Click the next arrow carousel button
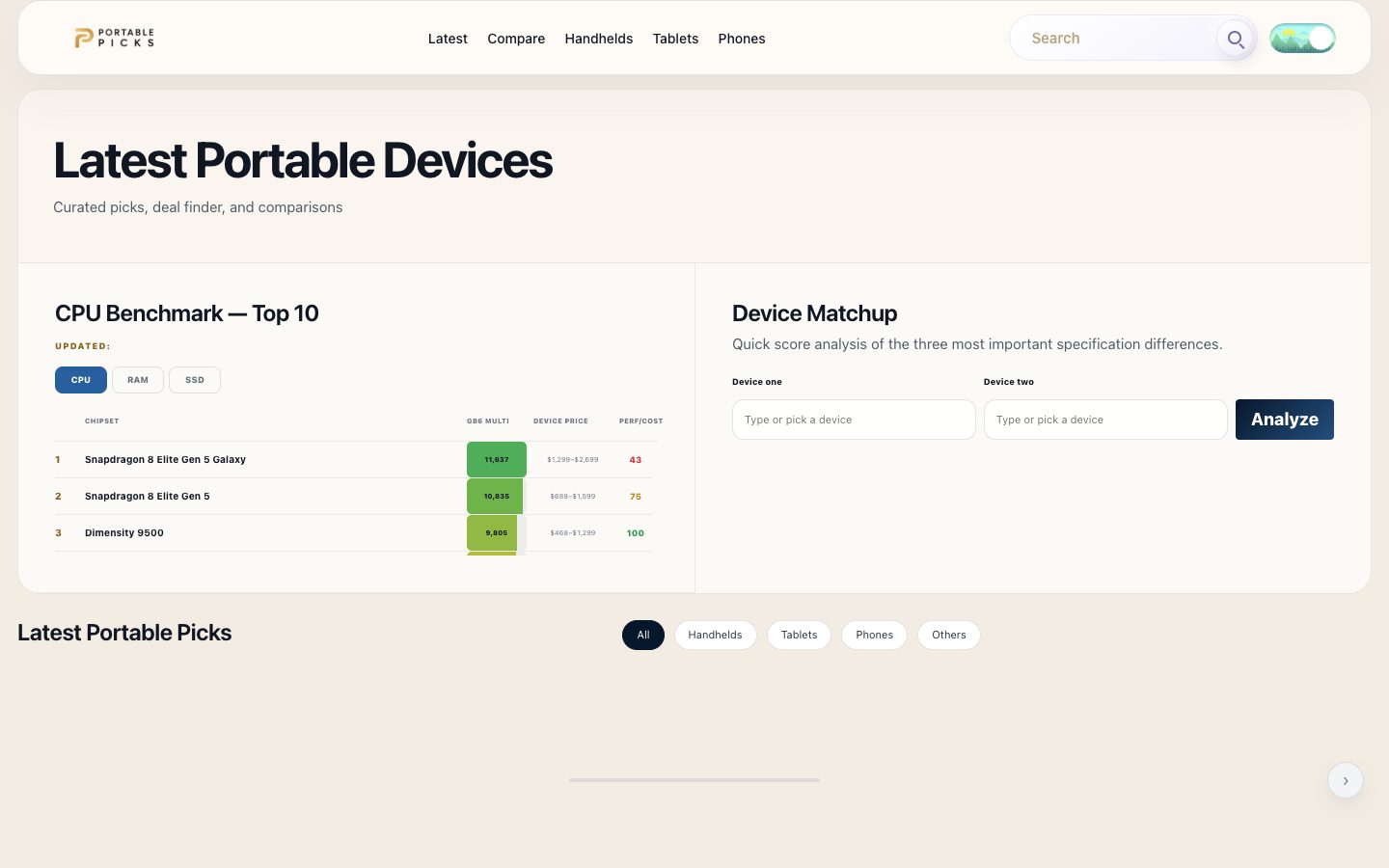 coord(1346,780)
